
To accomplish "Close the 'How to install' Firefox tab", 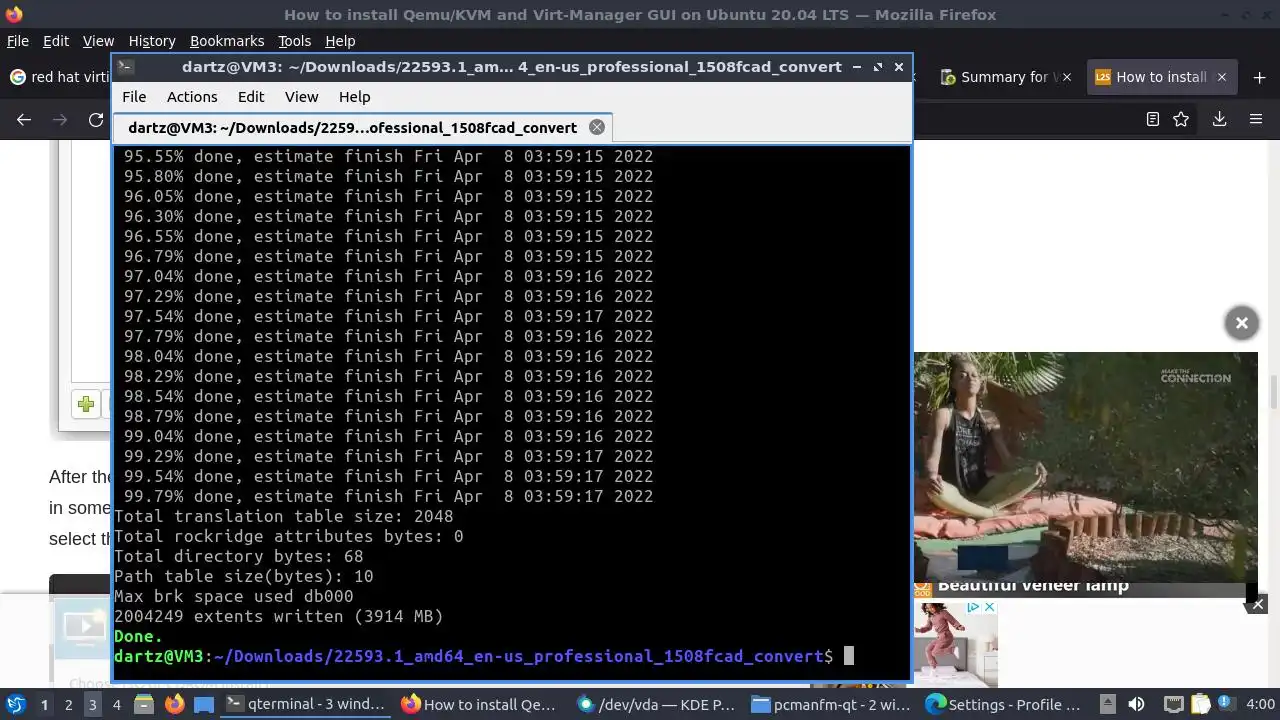I will [x=1221, y=77].
